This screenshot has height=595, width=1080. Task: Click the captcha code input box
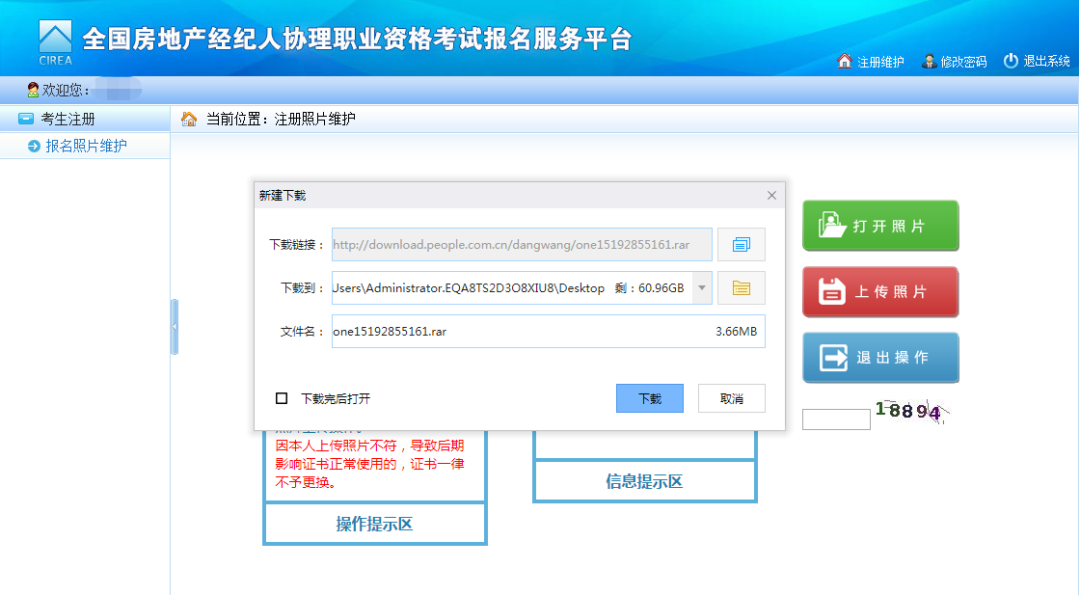coord(836,420)
